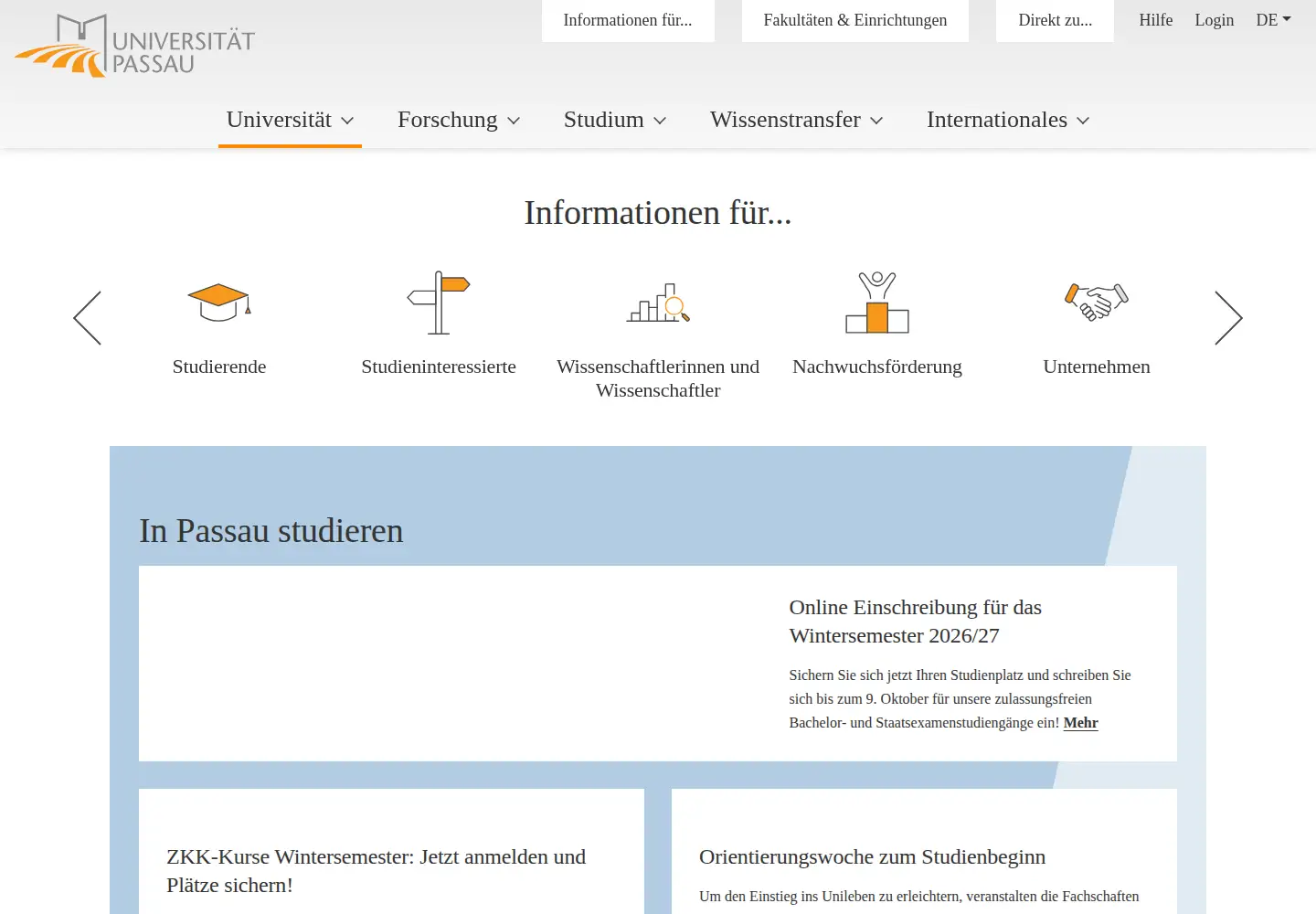Image resolution: width=1316 pixels, height=914 pixels.
Task: Click the 'In Passau studieren' heading
Action: [271, 531]
